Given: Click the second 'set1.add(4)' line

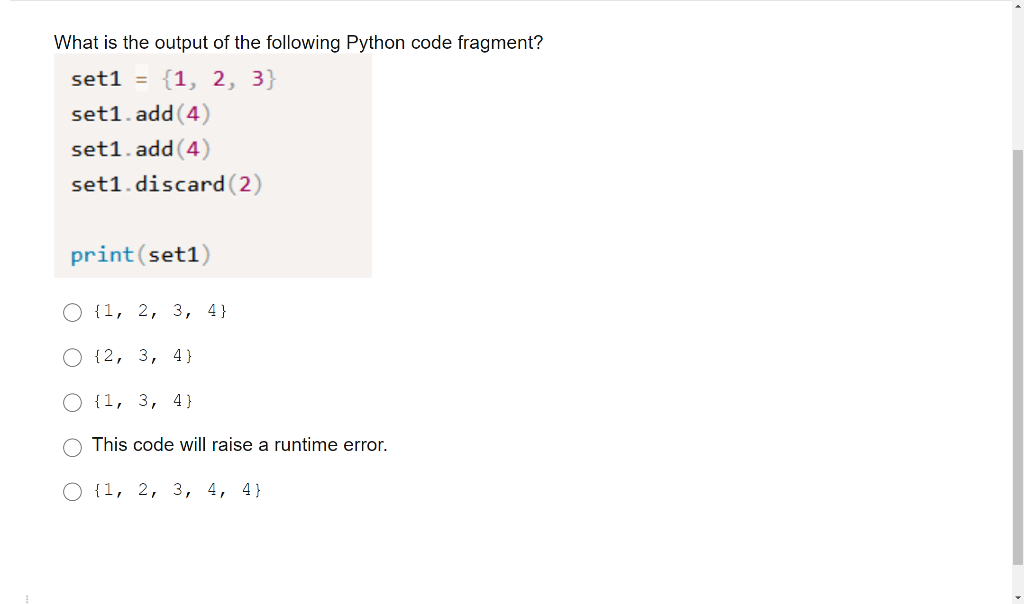Looking at the screenshot, I should (140, 148).
